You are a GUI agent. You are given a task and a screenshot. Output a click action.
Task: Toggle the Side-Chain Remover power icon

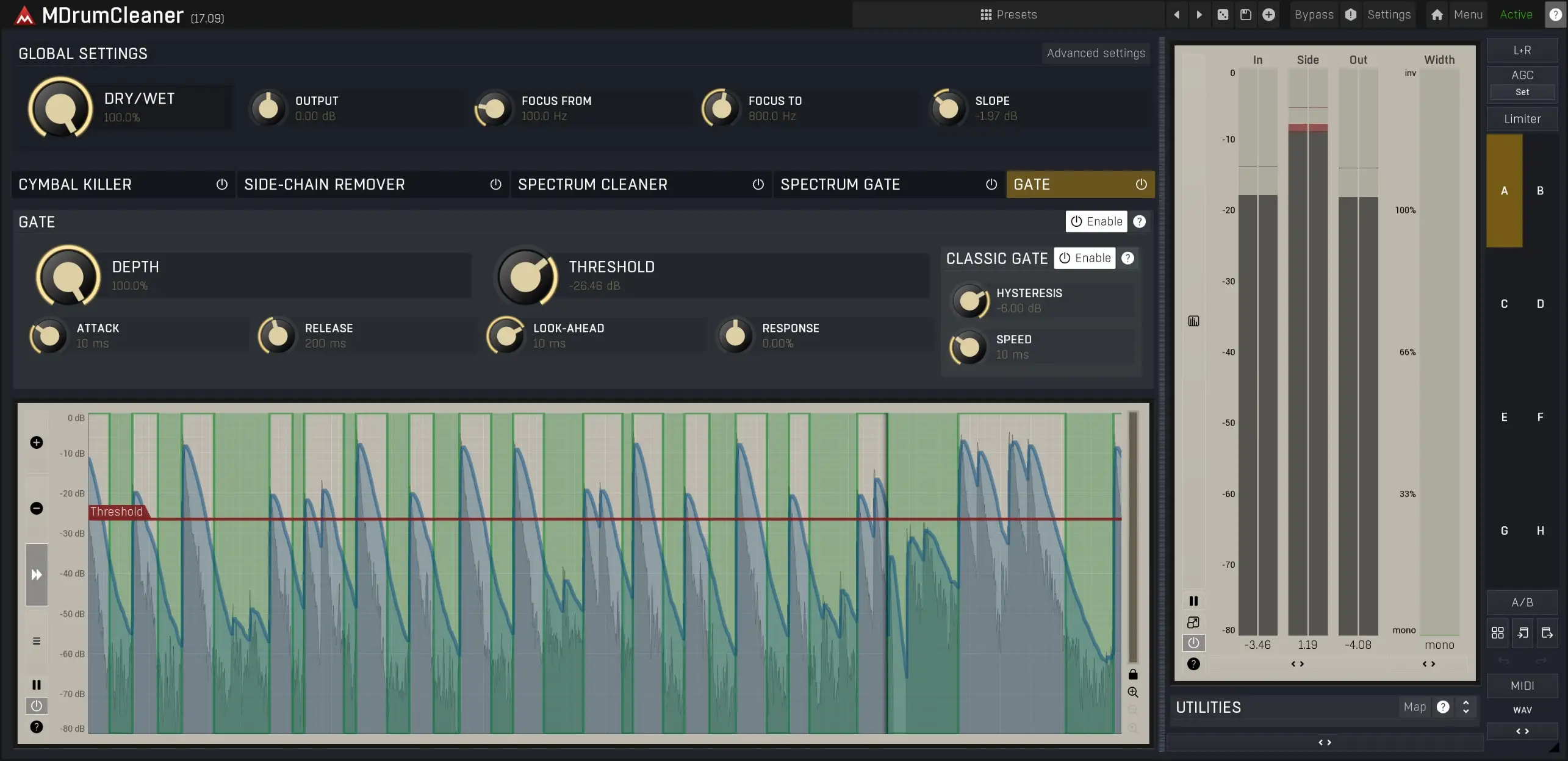(x=496, y=184)
